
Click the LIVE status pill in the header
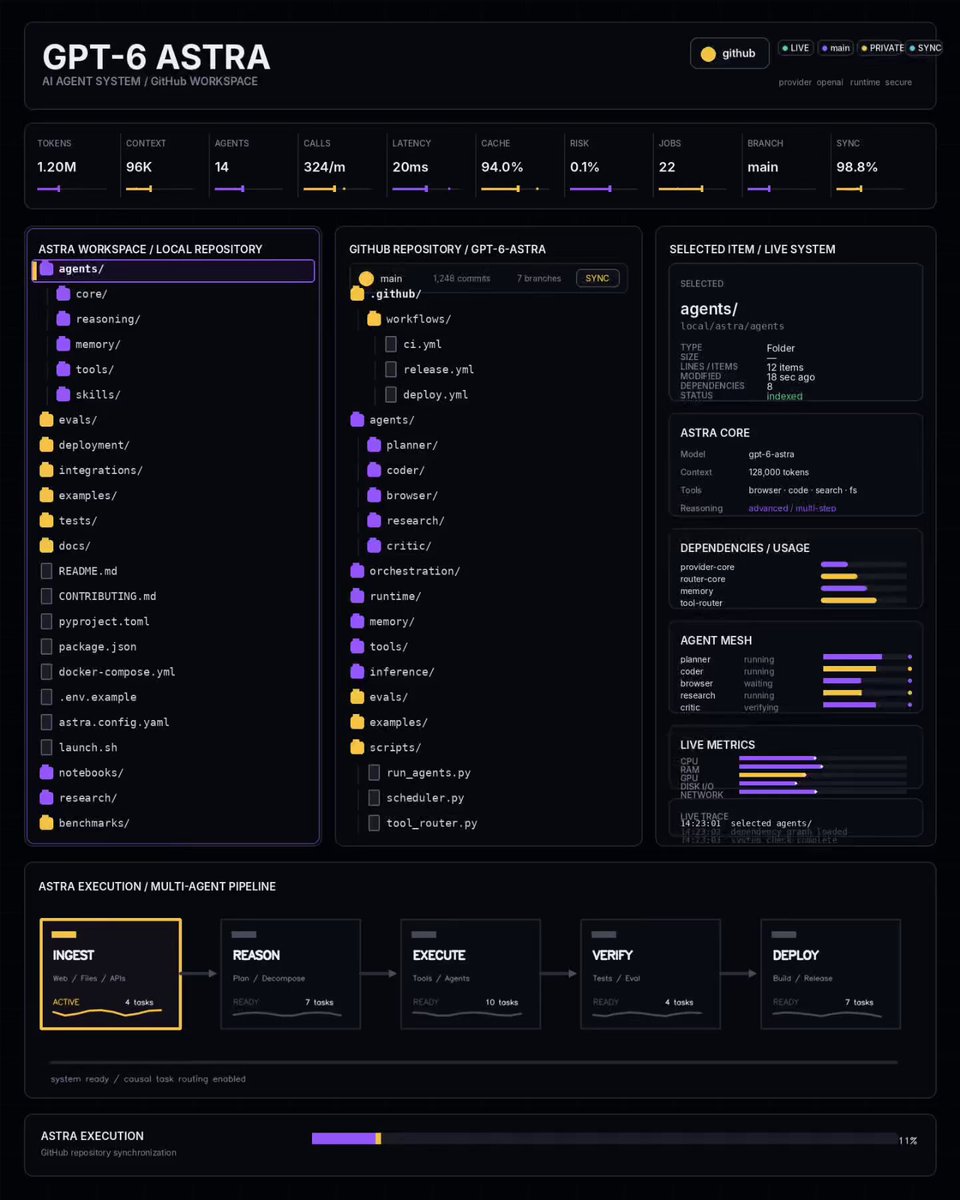tap(795, 48)
